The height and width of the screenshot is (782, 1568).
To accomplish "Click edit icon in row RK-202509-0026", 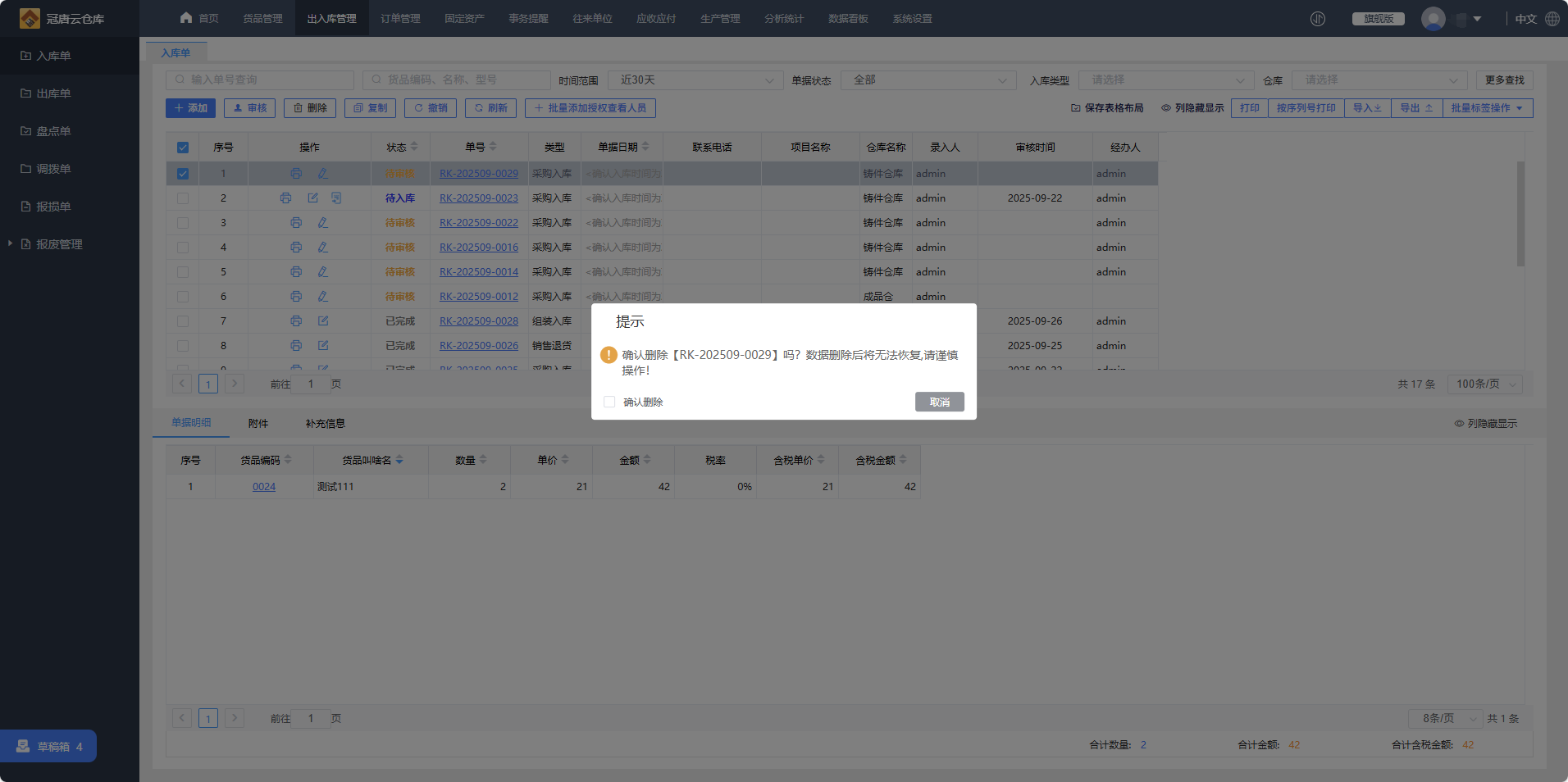I will click(323, 346).
